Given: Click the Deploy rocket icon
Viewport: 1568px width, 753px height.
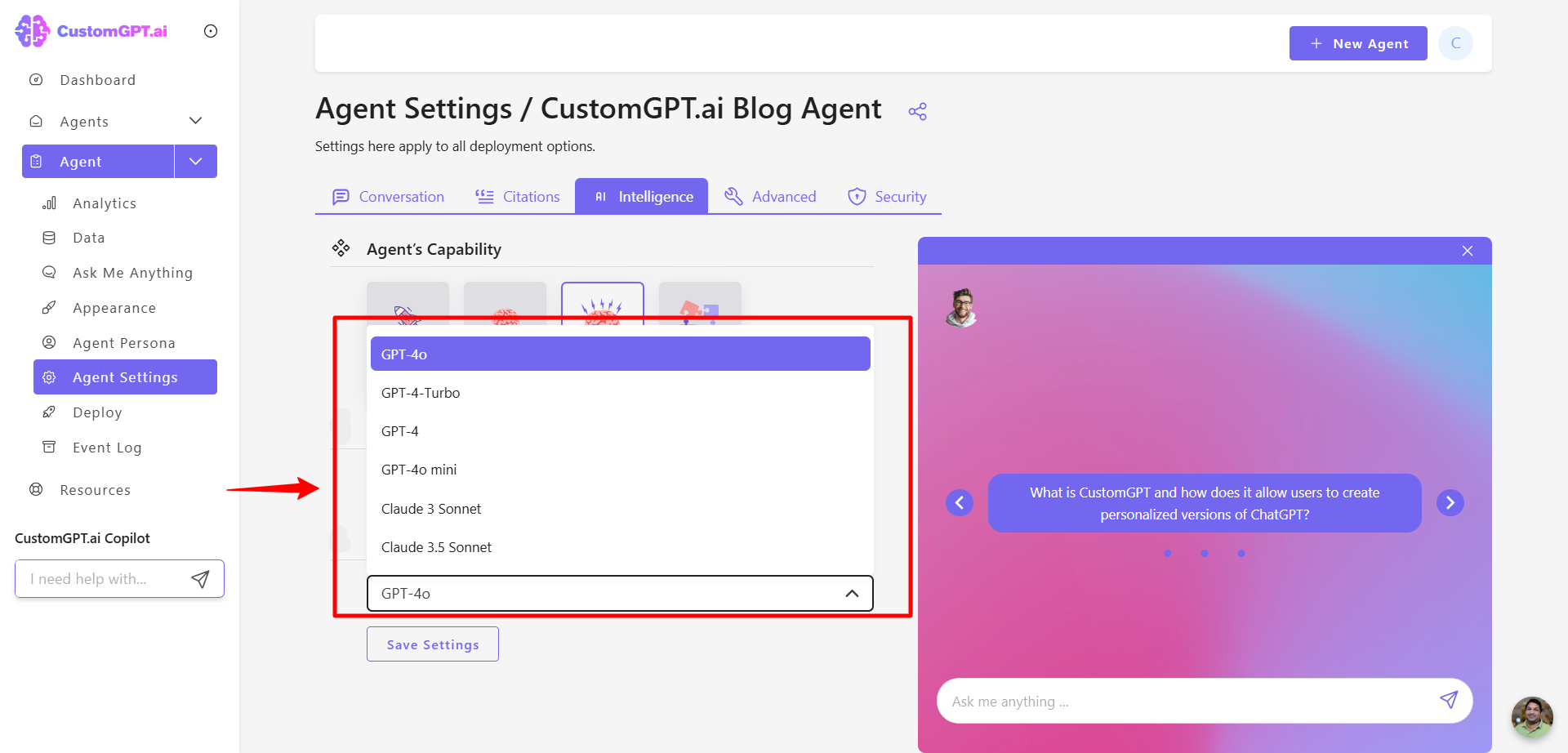Looking at the screenshot, I should coord(49,412).
